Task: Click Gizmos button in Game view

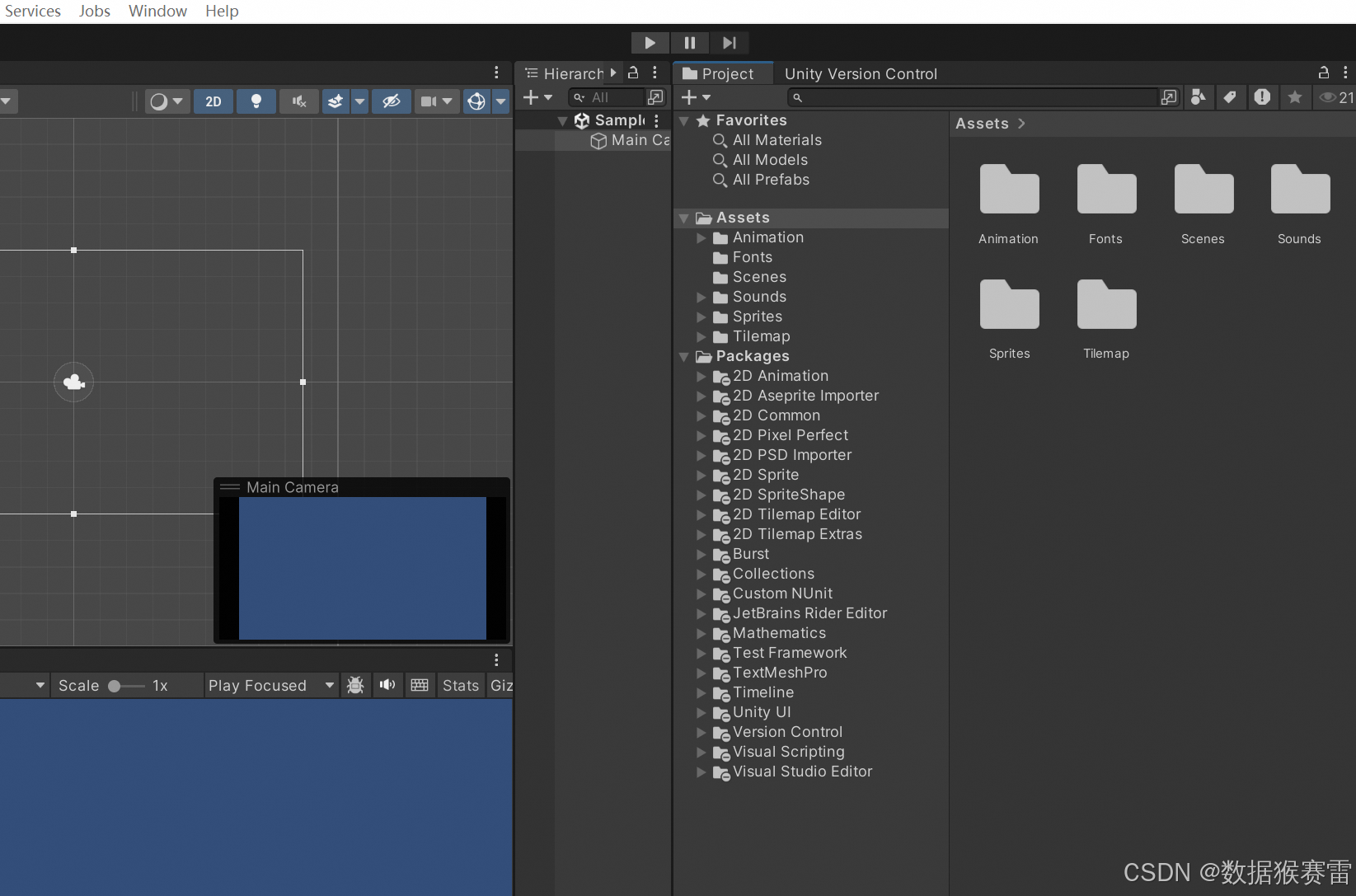Action: [500, 686]
